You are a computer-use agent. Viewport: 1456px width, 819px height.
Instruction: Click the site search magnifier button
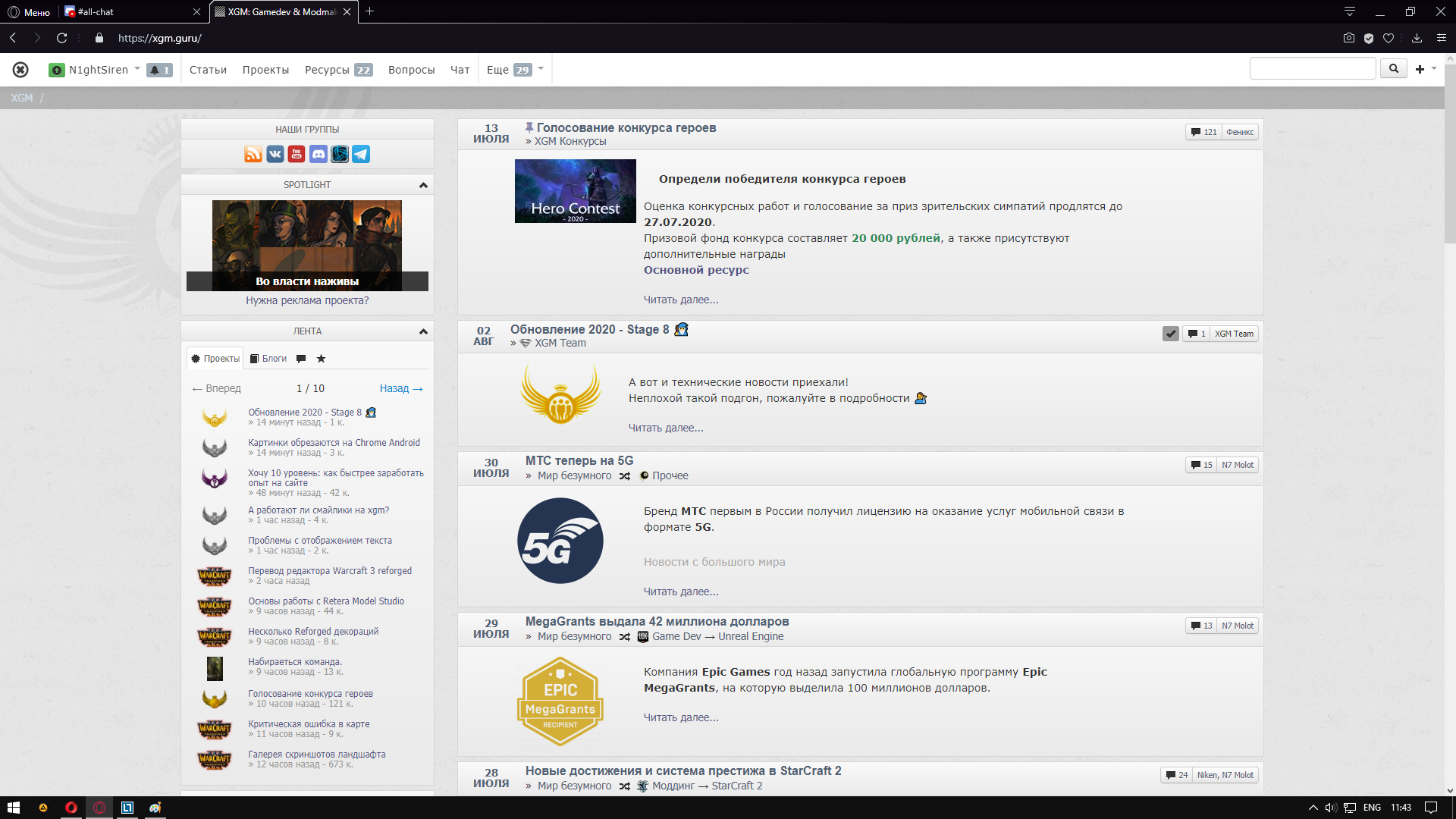coord(1393,69)
